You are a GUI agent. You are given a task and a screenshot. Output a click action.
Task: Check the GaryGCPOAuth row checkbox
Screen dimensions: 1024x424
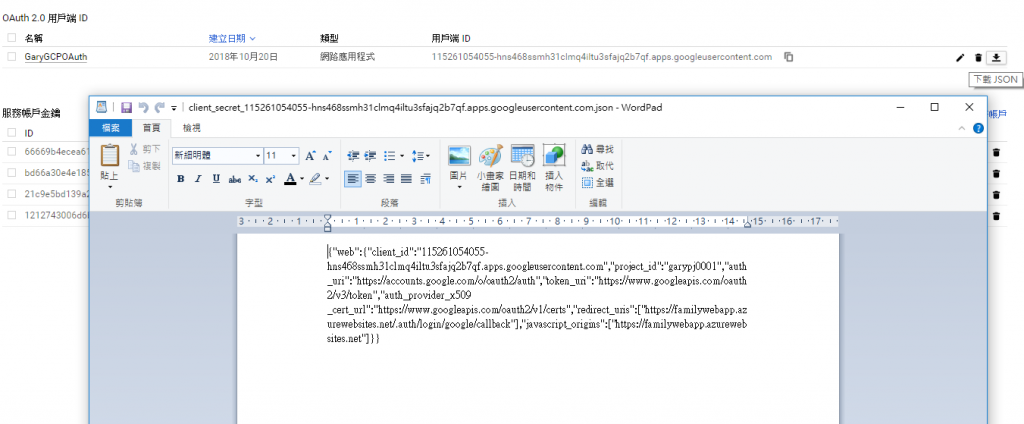[12, 57]
